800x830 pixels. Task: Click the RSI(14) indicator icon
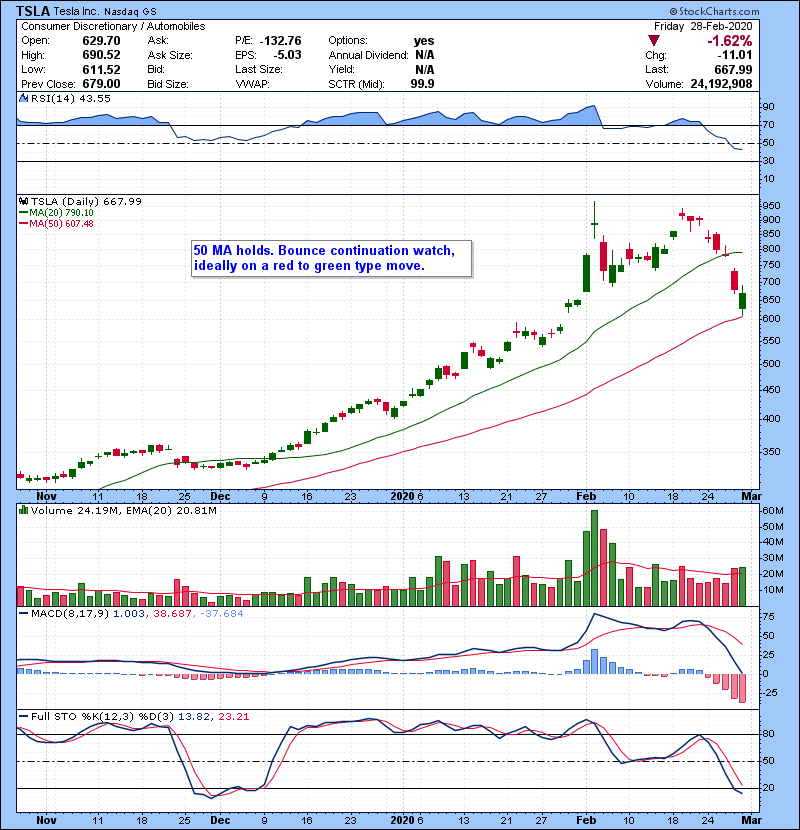tap(23, 98)
